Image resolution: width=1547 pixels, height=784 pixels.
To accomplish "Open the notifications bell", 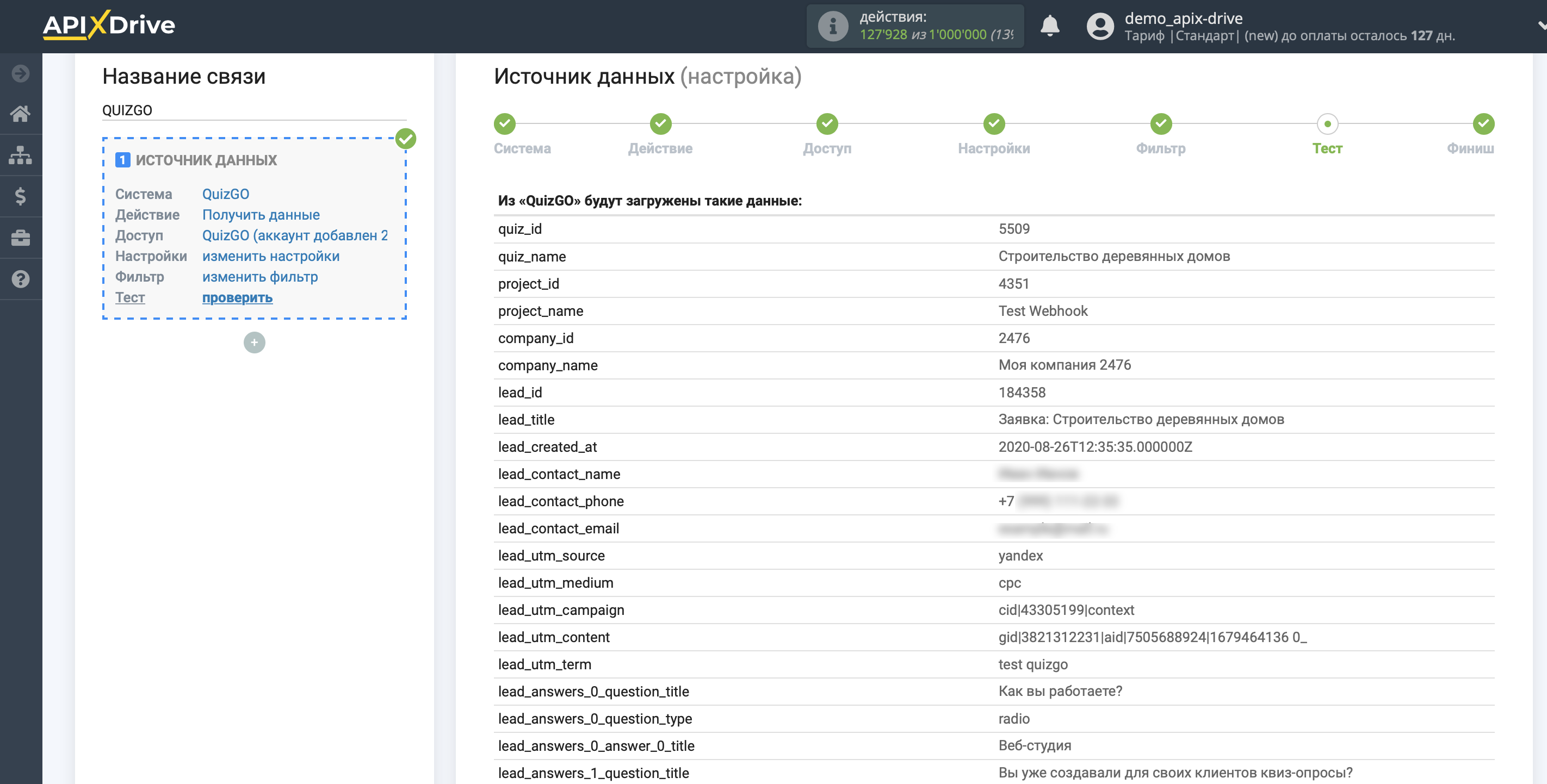I will [x=1049, y=27].
